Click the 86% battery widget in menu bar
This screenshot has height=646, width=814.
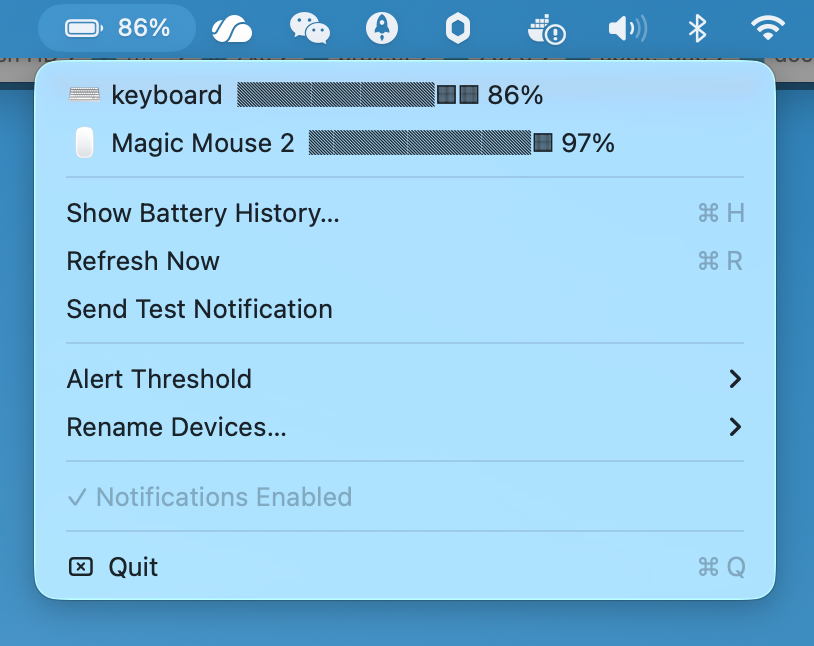pos(116,28)
